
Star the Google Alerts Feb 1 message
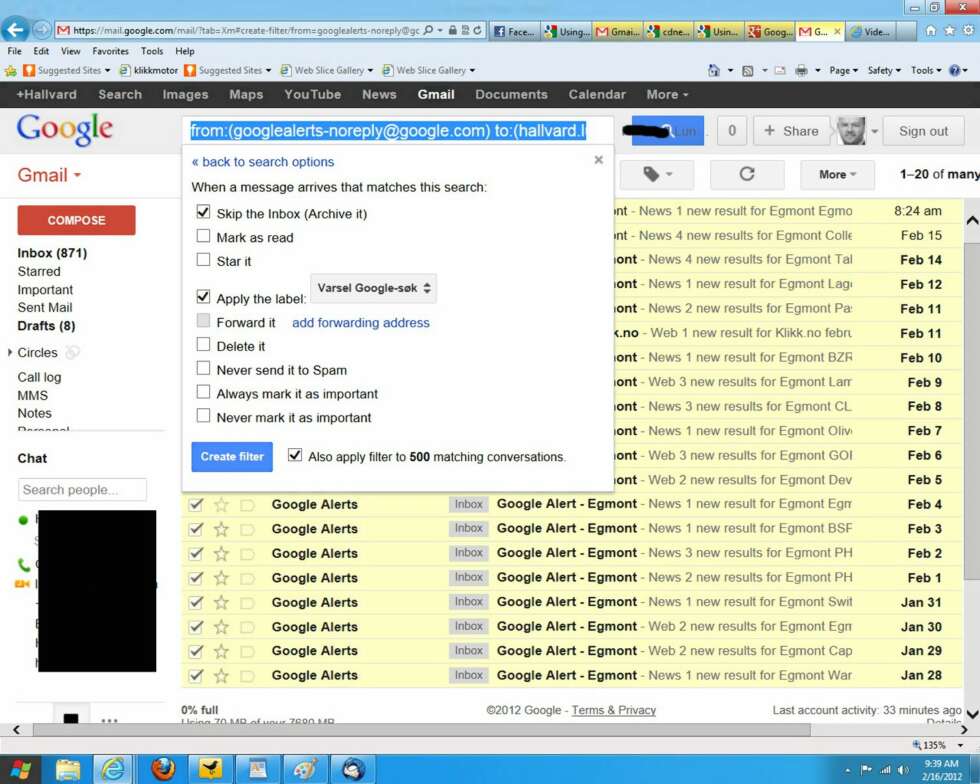[221, 578]
